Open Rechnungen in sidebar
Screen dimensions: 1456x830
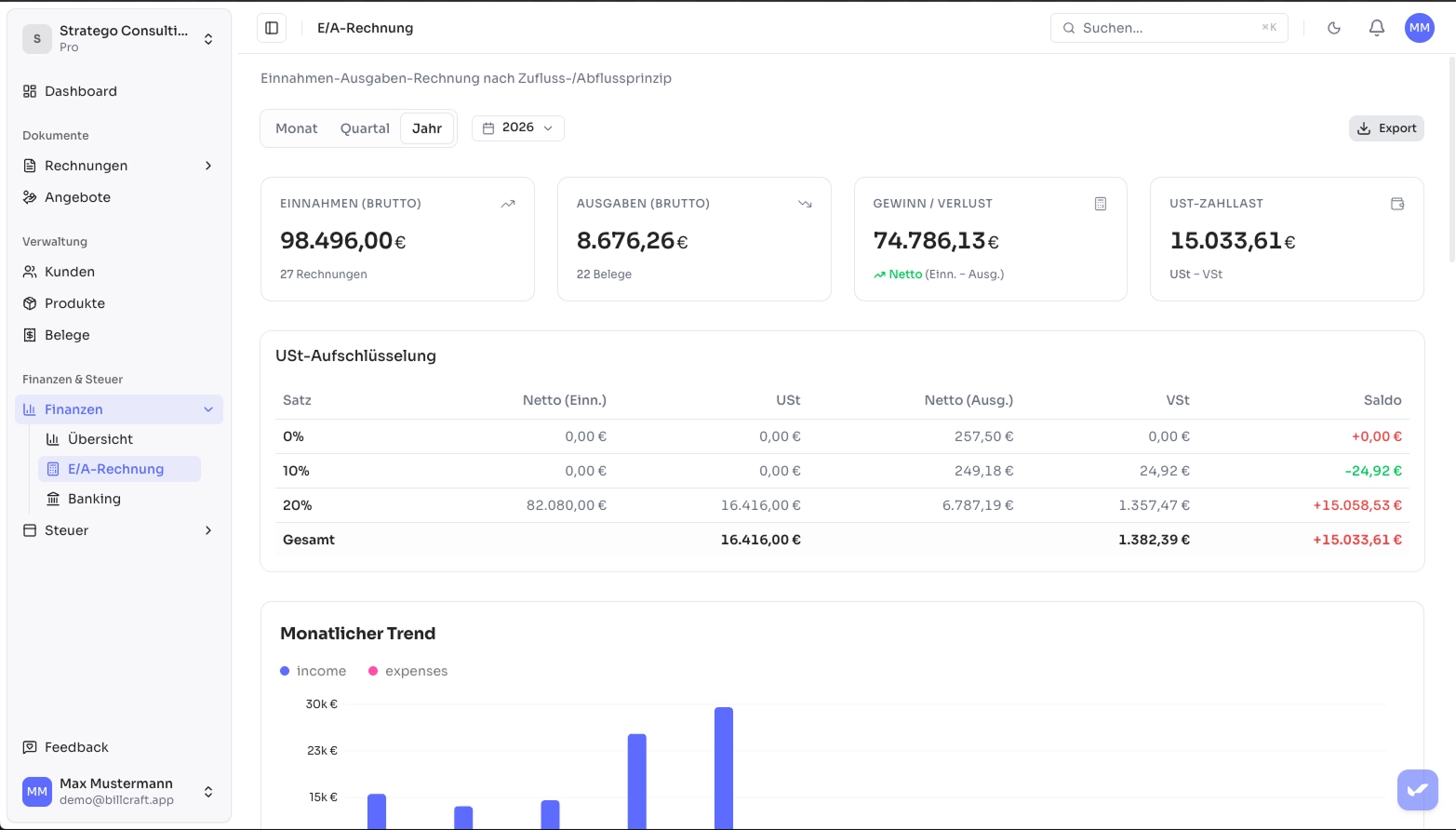[x=119, y=166]
